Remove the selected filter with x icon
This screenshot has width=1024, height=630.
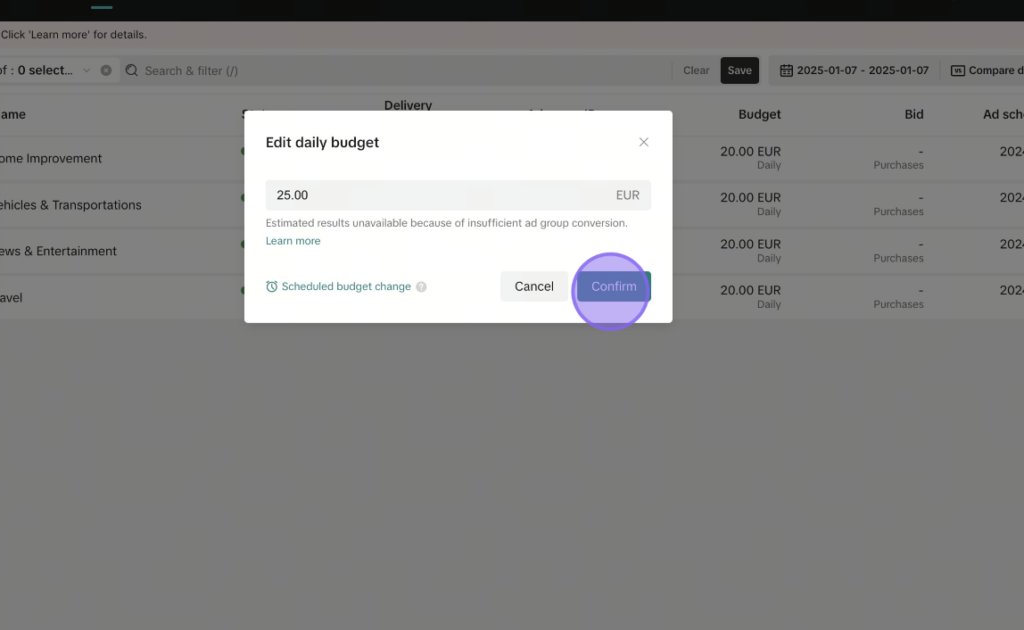pyautogui.click(x=106, y=71)
